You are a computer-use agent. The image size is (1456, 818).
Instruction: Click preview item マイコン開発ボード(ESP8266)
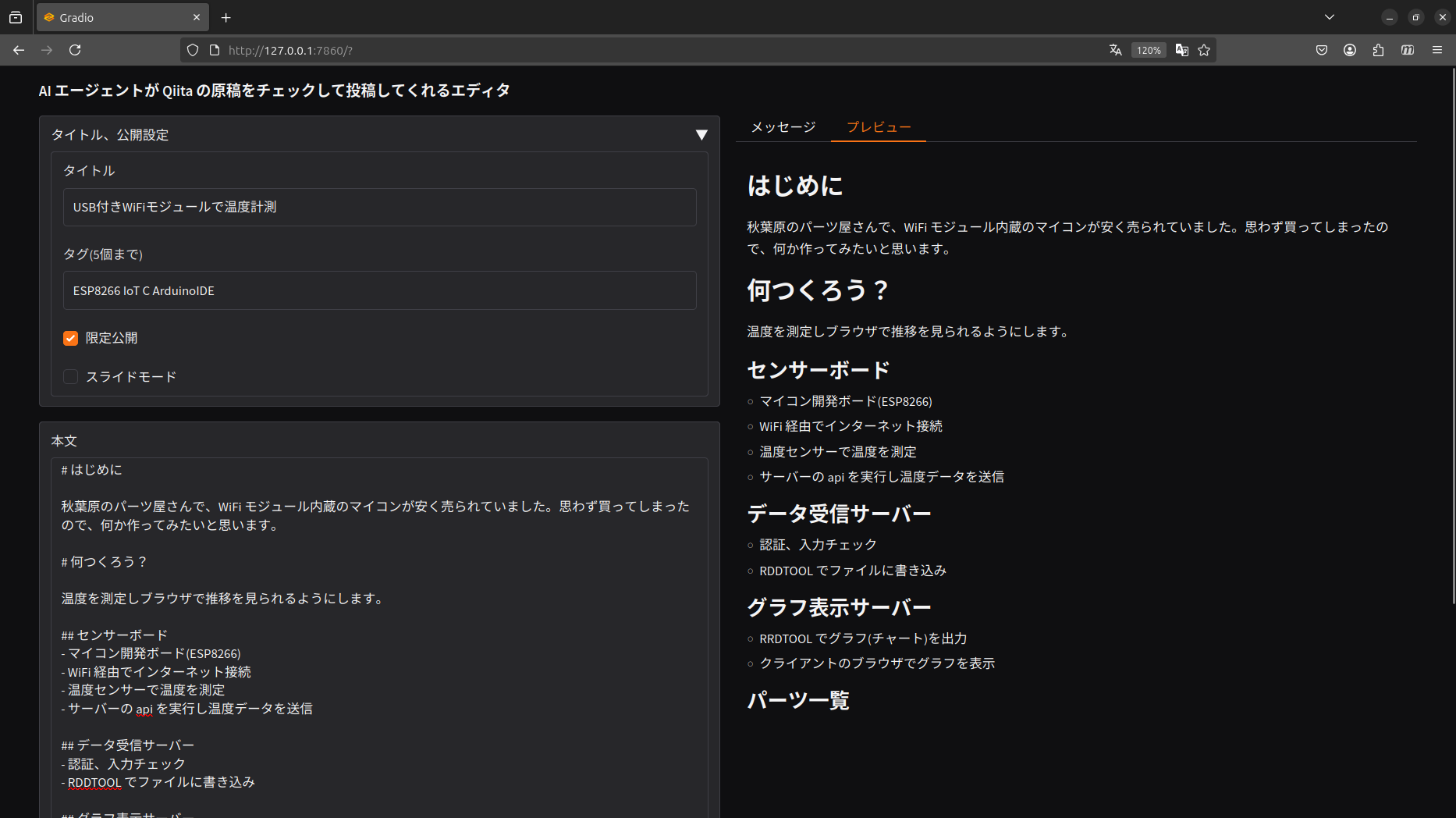846,401
